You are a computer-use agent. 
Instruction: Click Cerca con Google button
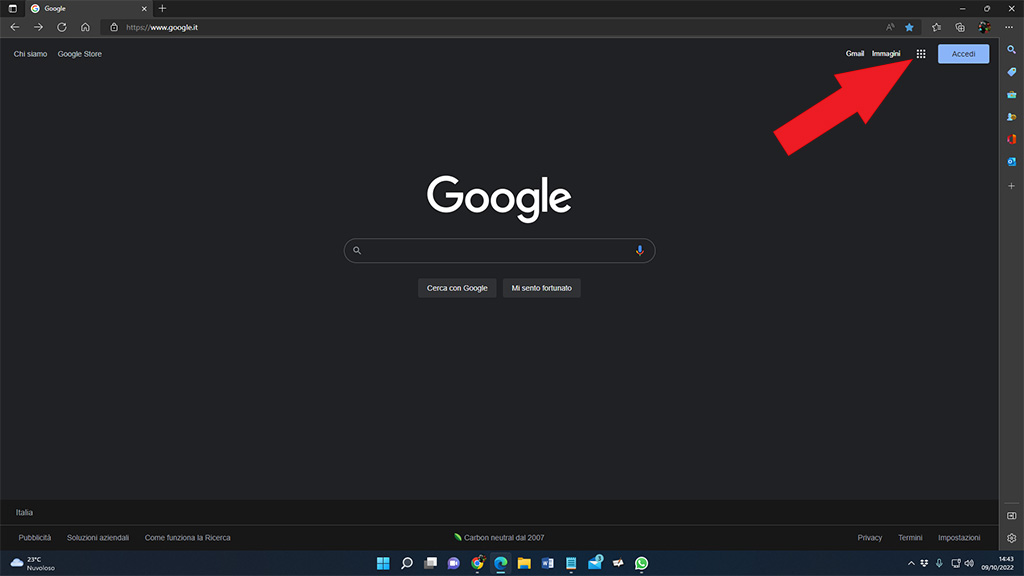[457, 288]
